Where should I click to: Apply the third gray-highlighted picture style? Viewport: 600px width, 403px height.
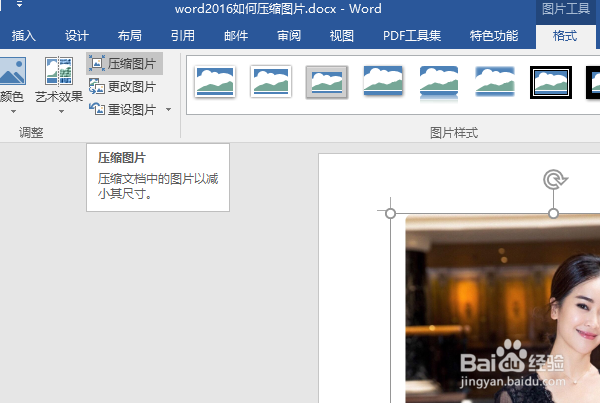tap(327, 82)
